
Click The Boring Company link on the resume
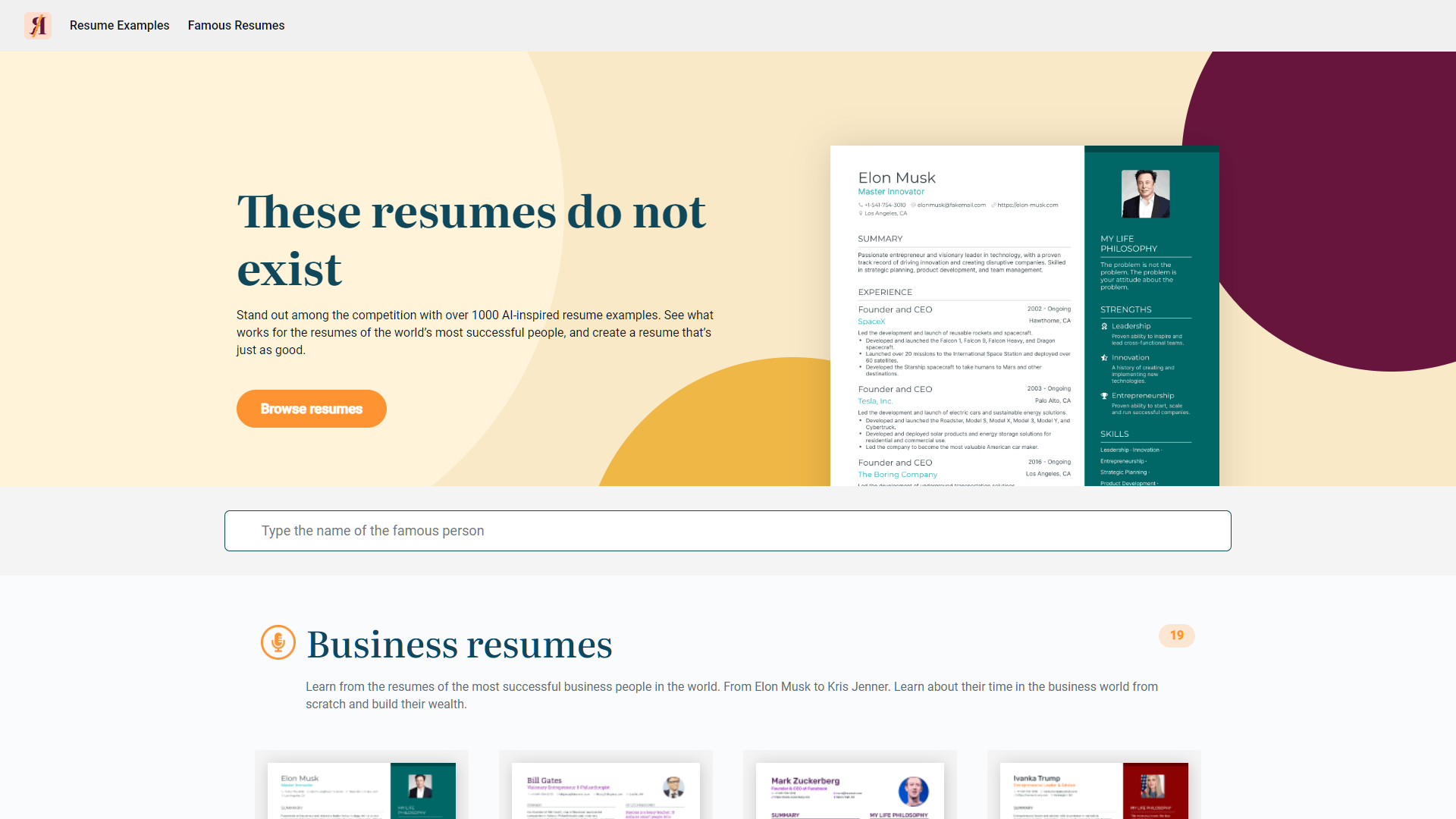coord(897,474)
